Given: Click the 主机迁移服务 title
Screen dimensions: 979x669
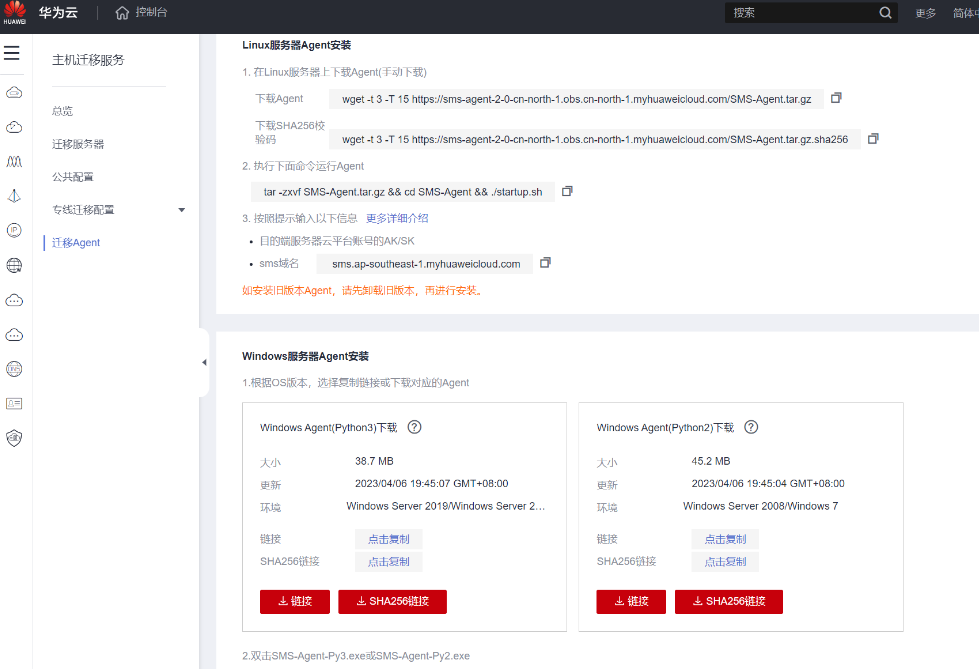Looking at the screenshot, I should point(88,60).
